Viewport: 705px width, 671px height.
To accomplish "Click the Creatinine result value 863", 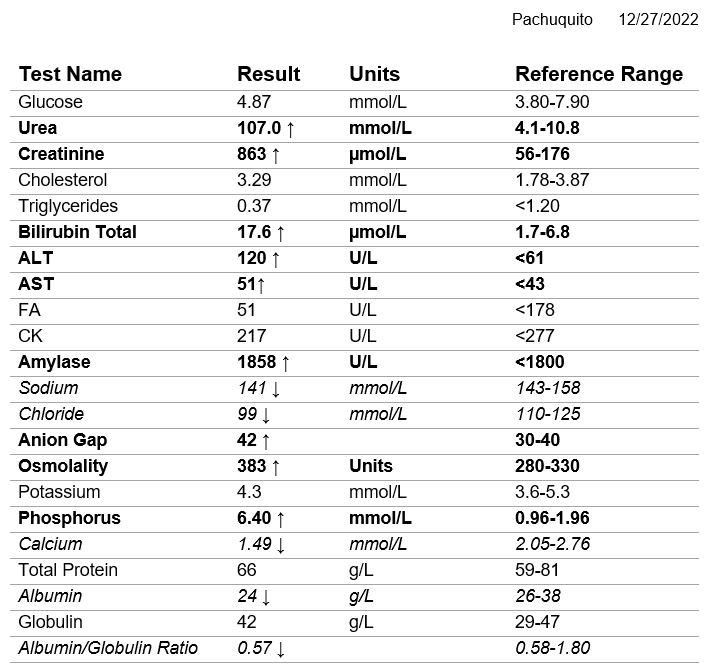I will click(252, 154).
